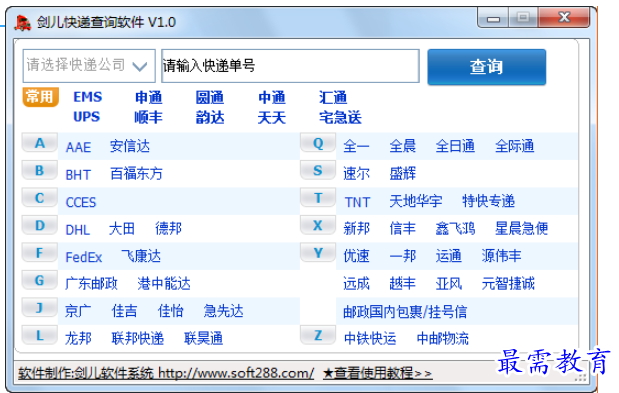Select 飞康达 courier
This screenshot has height=393, width=619.
pos(141,256)
